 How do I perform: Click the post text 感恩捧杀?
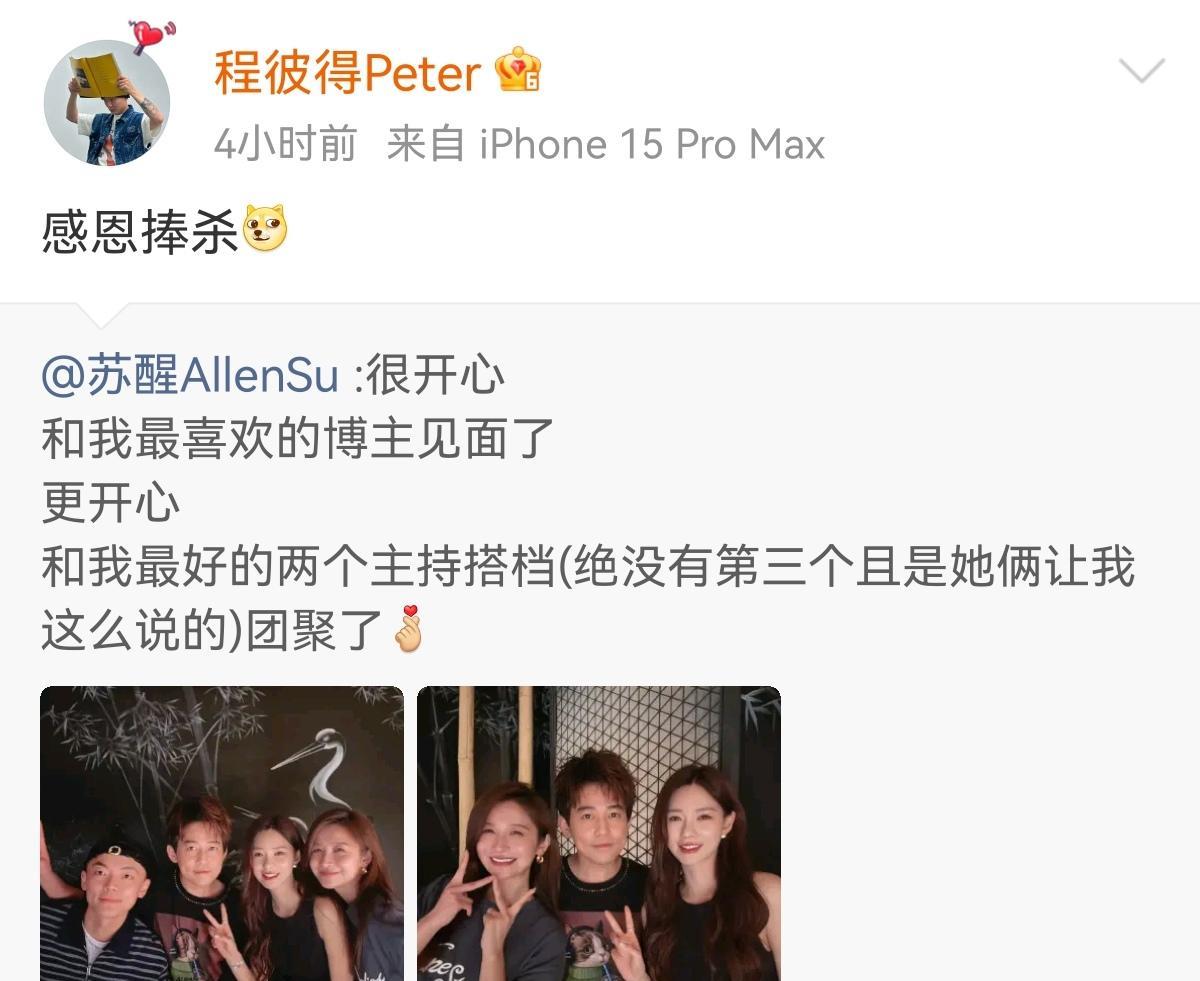point(140,230)
